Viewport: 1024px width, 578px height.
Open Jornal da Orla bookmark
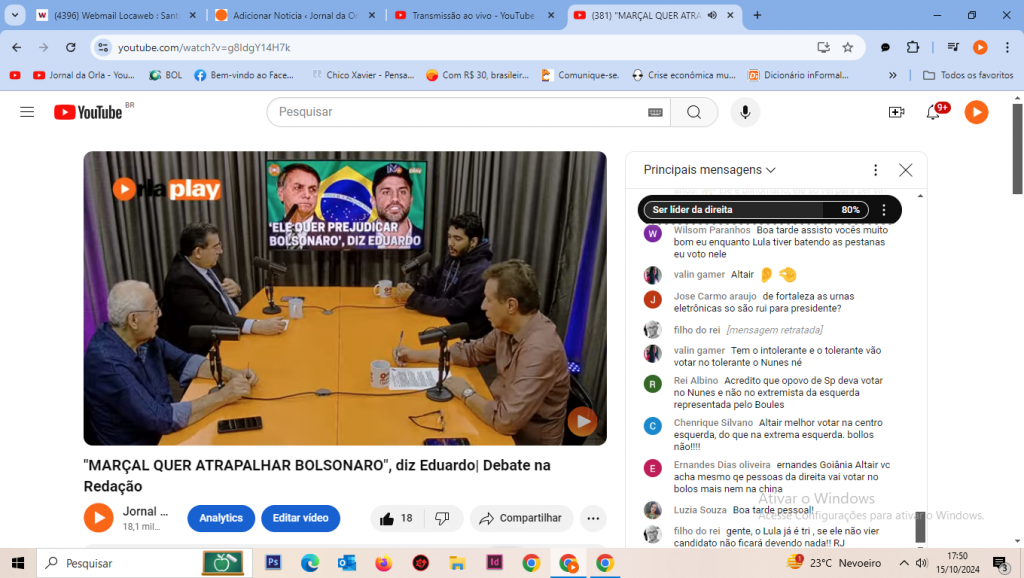[84, 75]
